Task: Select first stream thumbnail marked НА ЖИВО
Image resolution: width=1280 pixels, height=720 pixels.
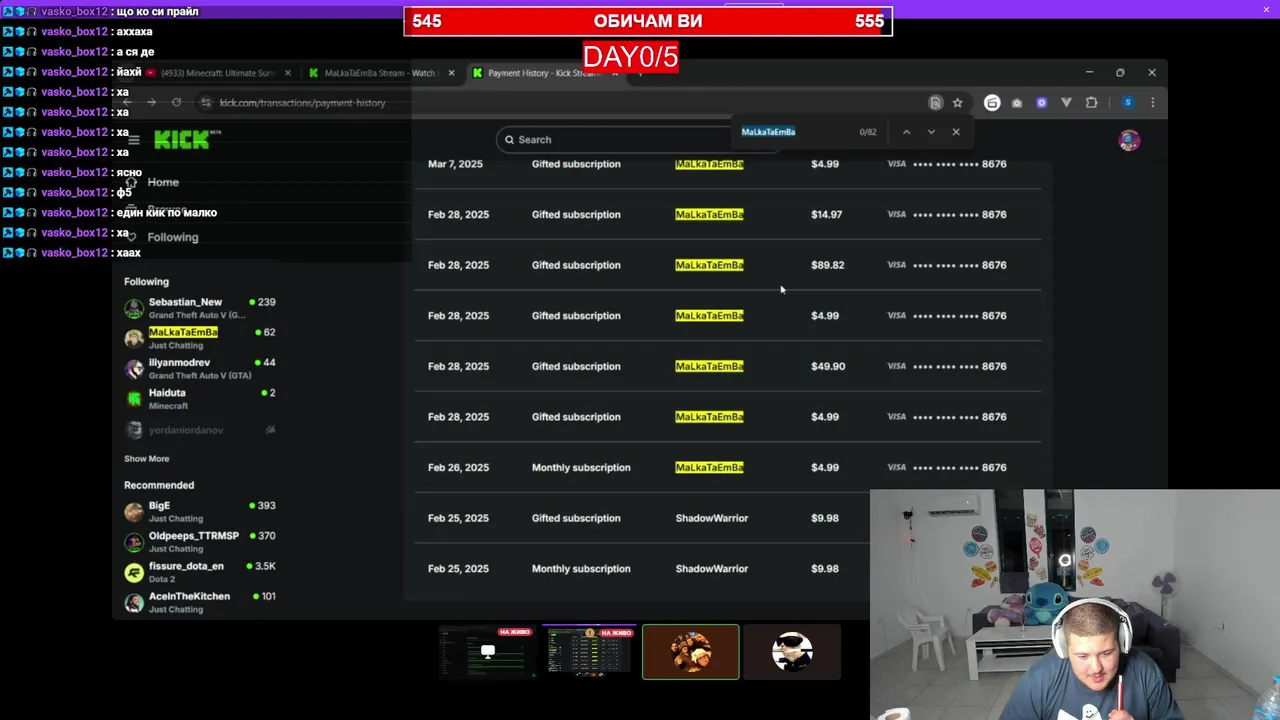Action: [487, 652]
